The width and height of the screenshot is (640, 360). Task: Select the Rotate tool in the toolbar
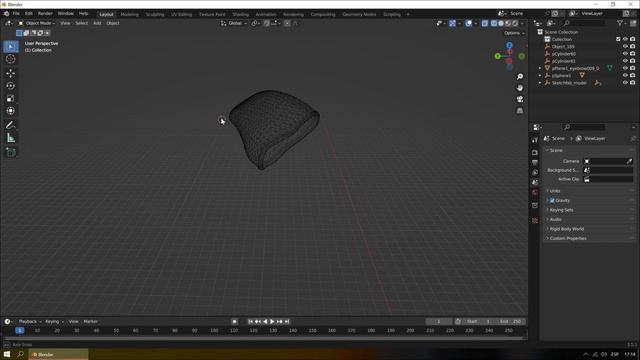pyautogui.click(x=11, y=86)
